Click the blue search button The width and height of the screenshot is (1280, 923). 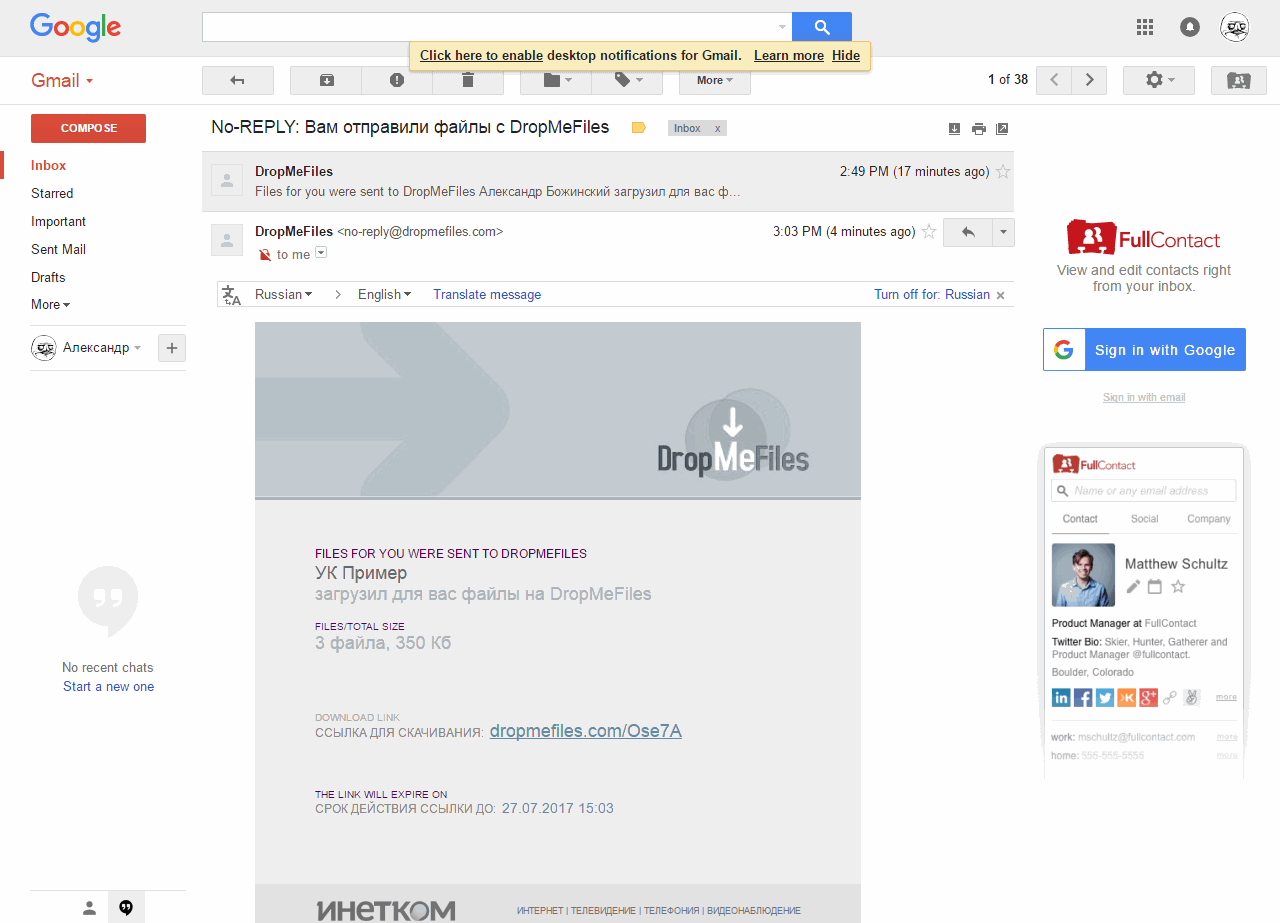[821, 27]
